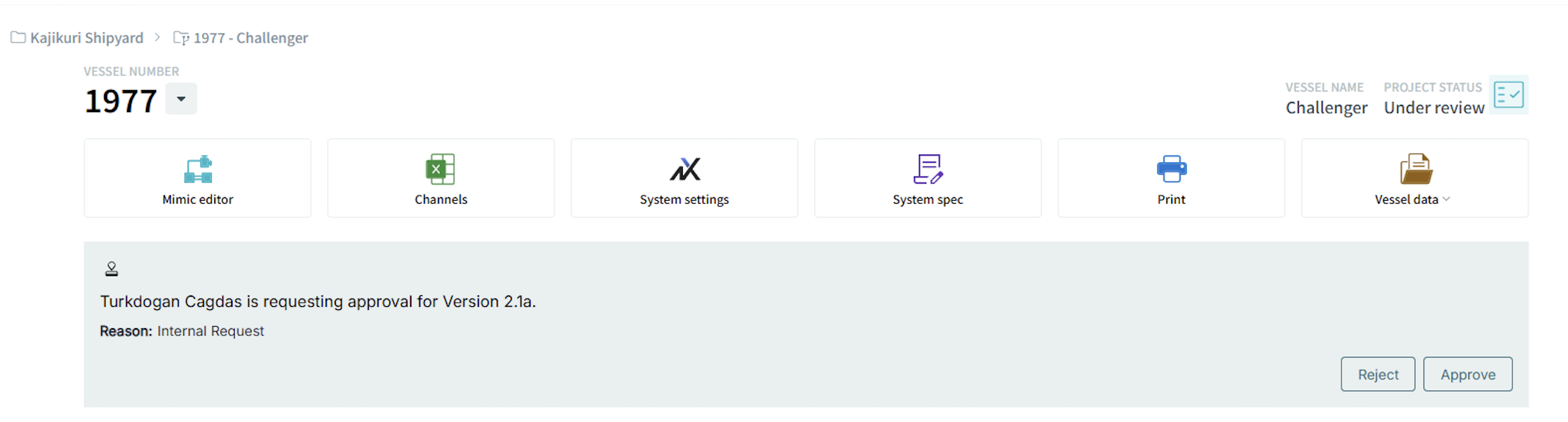Open 1977 - Challenger breadcrumb
The height and width of the screenshot is (422, 1568).
(251, 38)
